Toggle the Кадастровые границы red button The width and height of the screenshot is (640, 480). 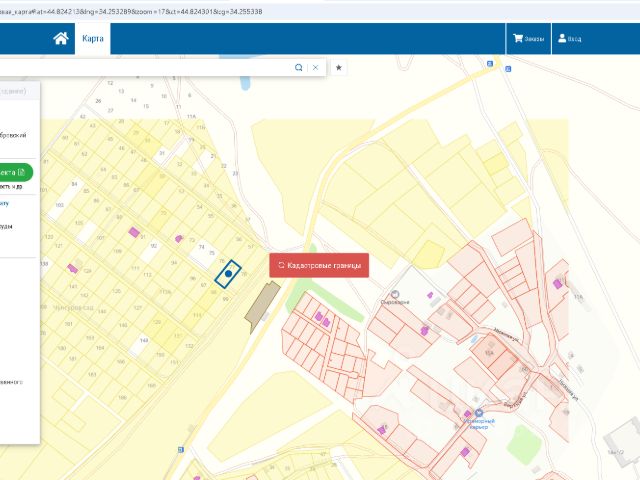tap(319, 265)
